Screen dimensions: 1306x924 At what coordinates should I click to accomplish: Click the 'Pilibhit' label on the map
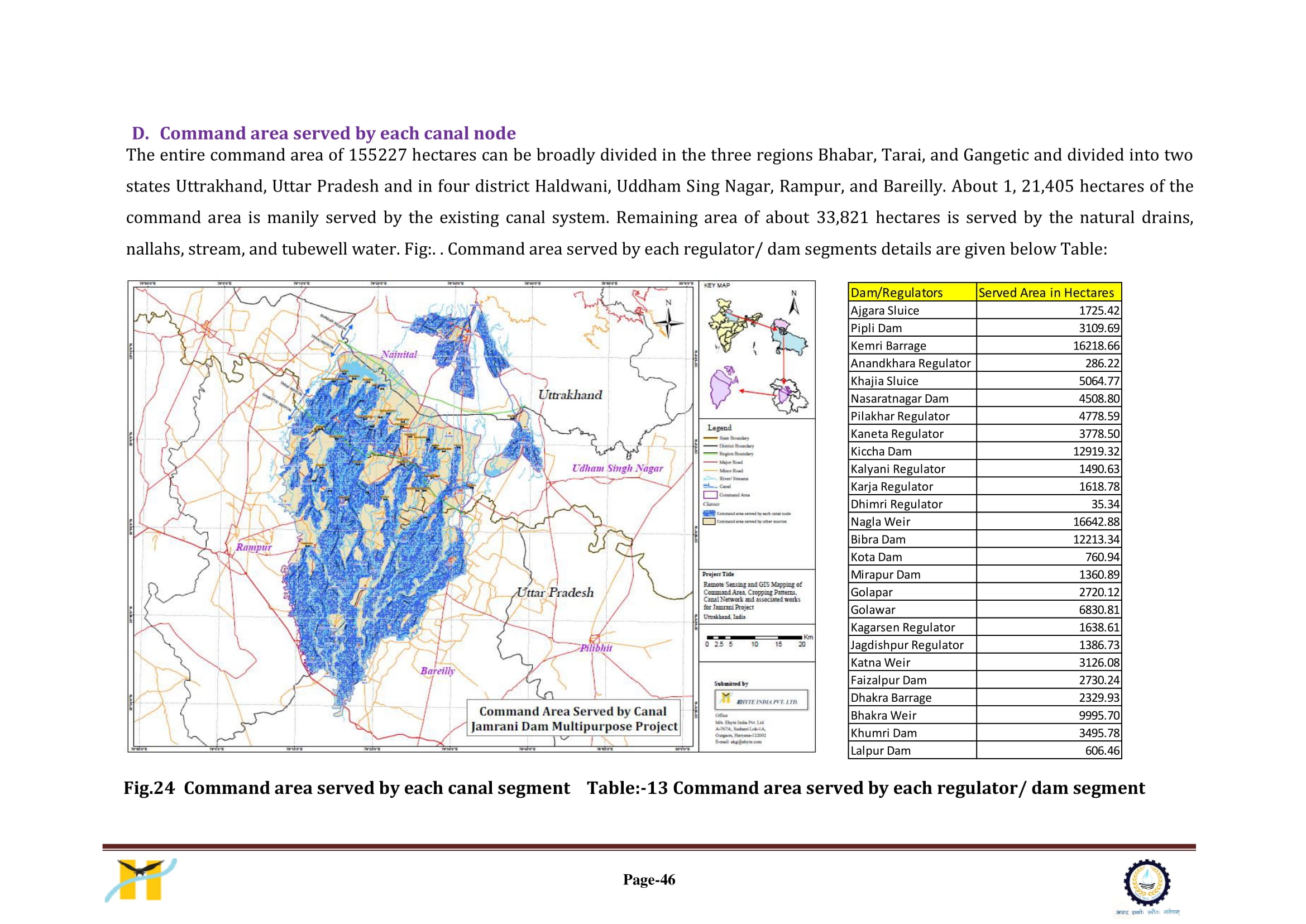click(596, 648)
